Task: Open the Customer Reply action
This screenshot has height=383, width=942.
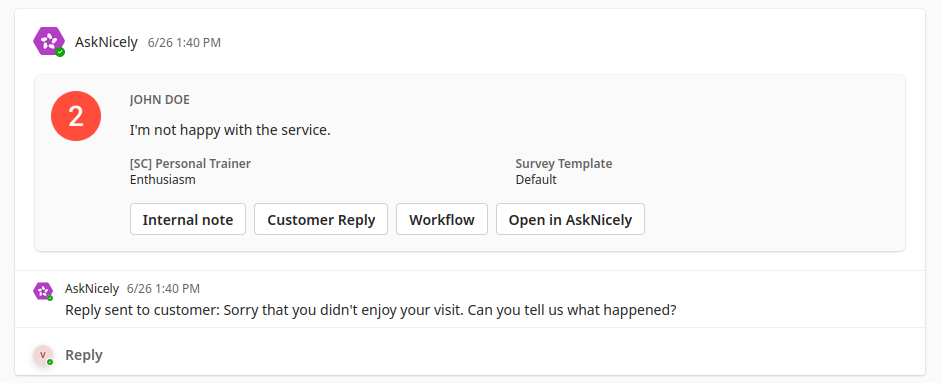Action: [x=321, y=219]
